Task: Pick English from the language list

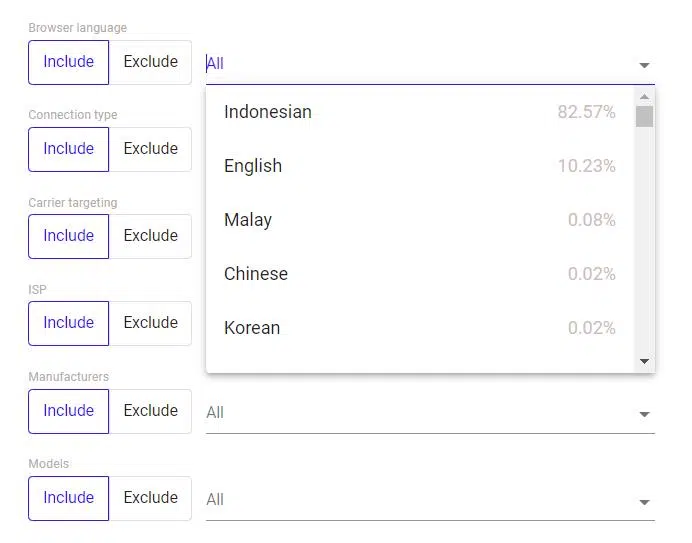Action: coord(420,166)
